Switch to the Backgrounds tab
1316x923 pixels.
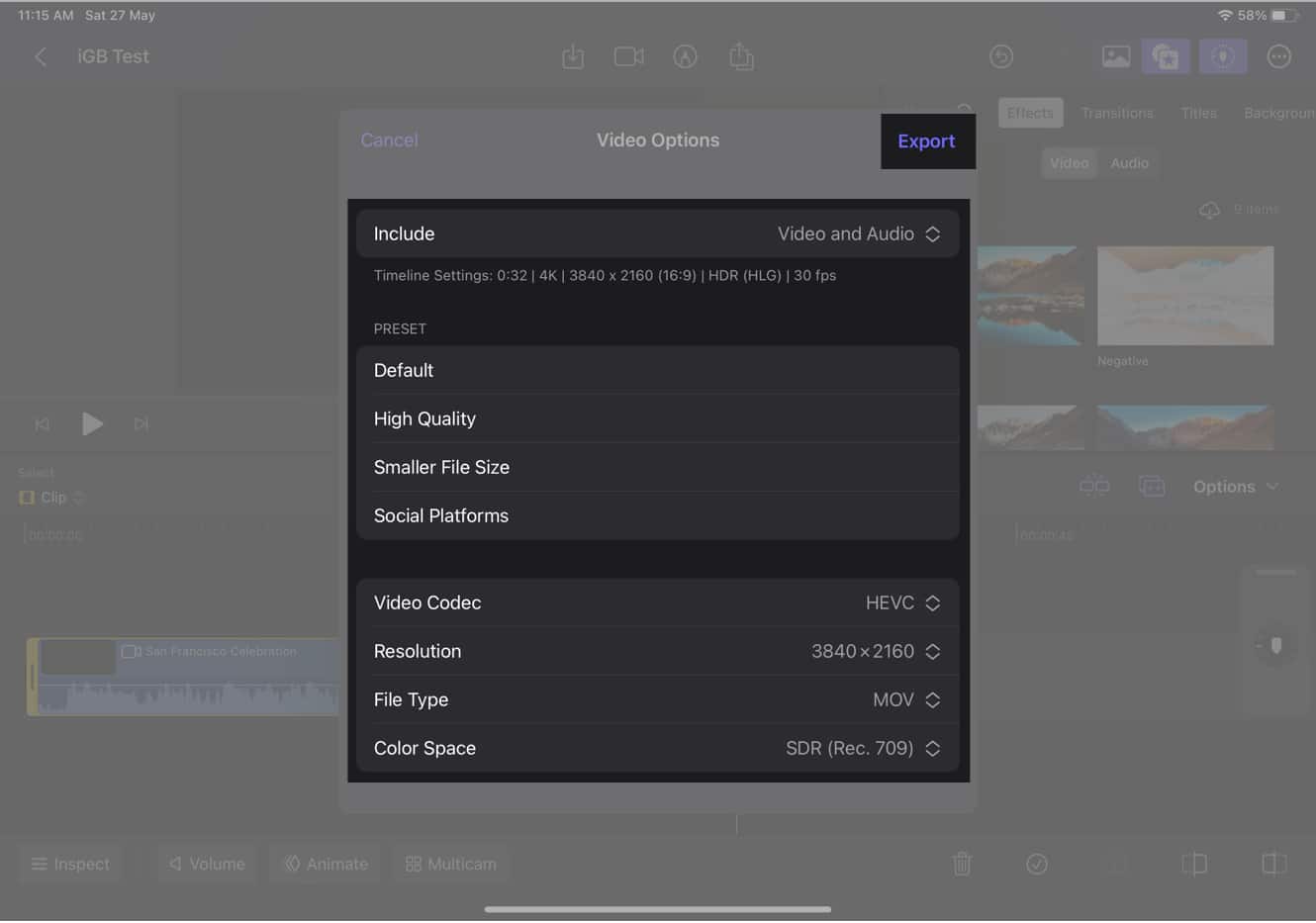1278,113
